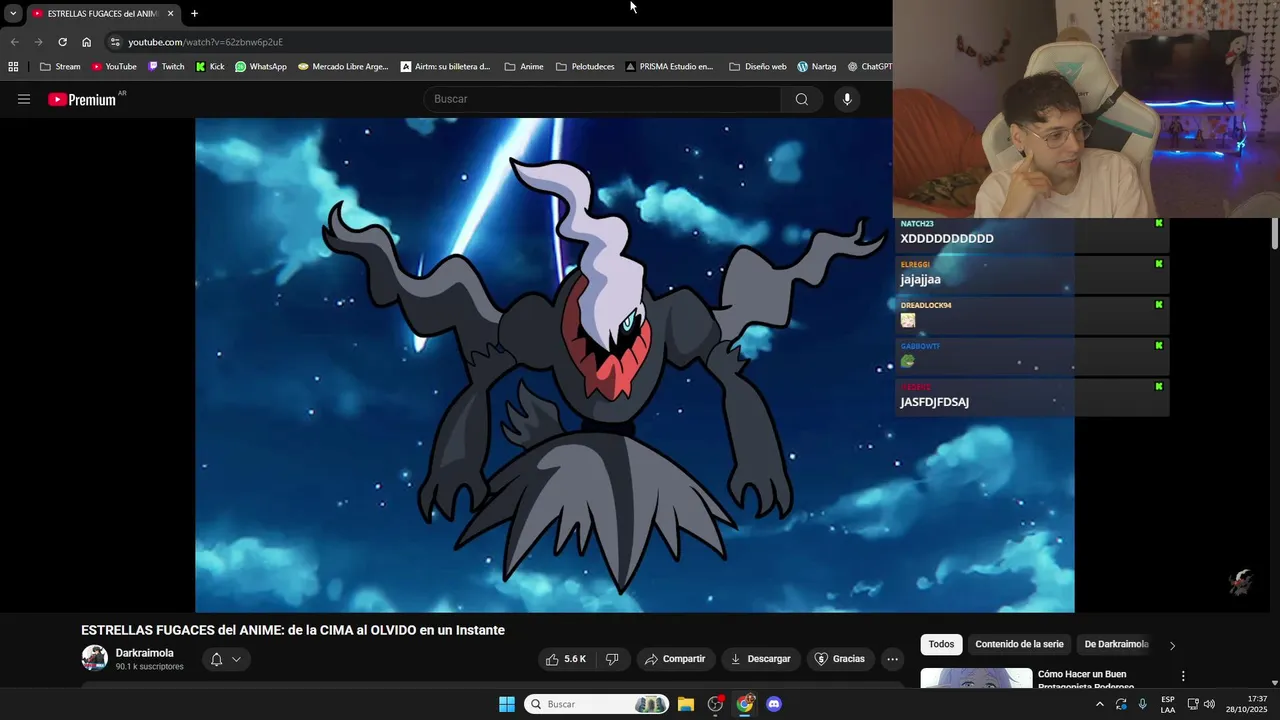Open Airtm billetera bookmark
The width and height of the screenshot is (1280, 720).
446,67
